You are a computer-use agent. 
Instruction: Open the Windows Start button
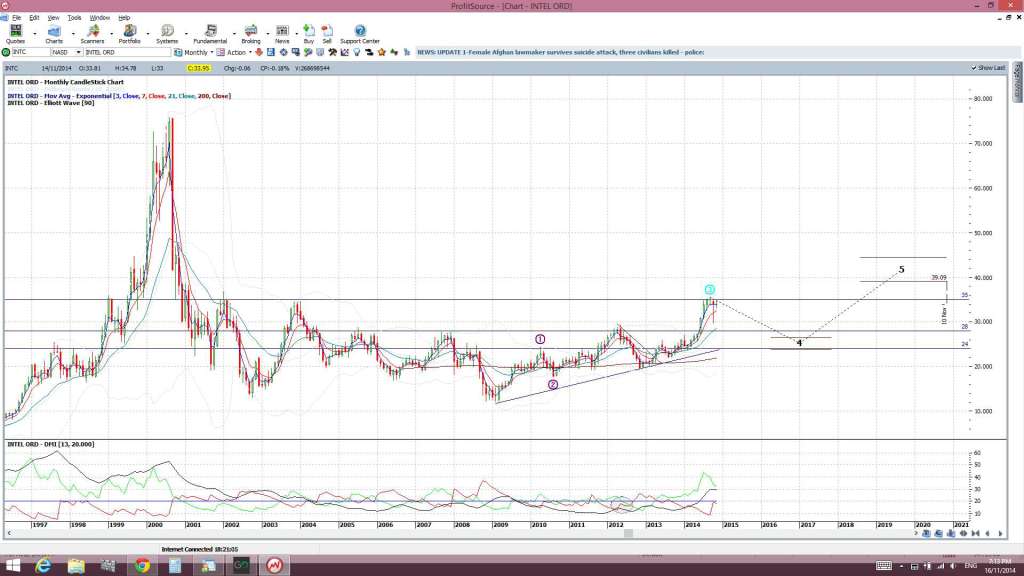(12, 565)
